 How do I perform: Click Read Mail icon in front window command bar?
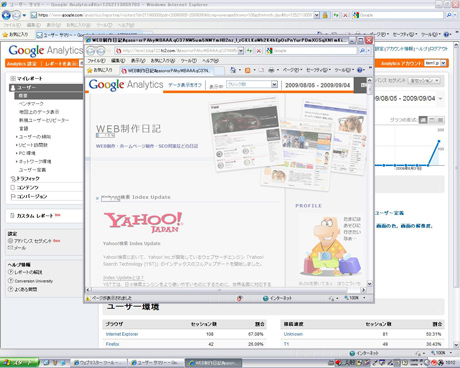(x=261, y=70)
